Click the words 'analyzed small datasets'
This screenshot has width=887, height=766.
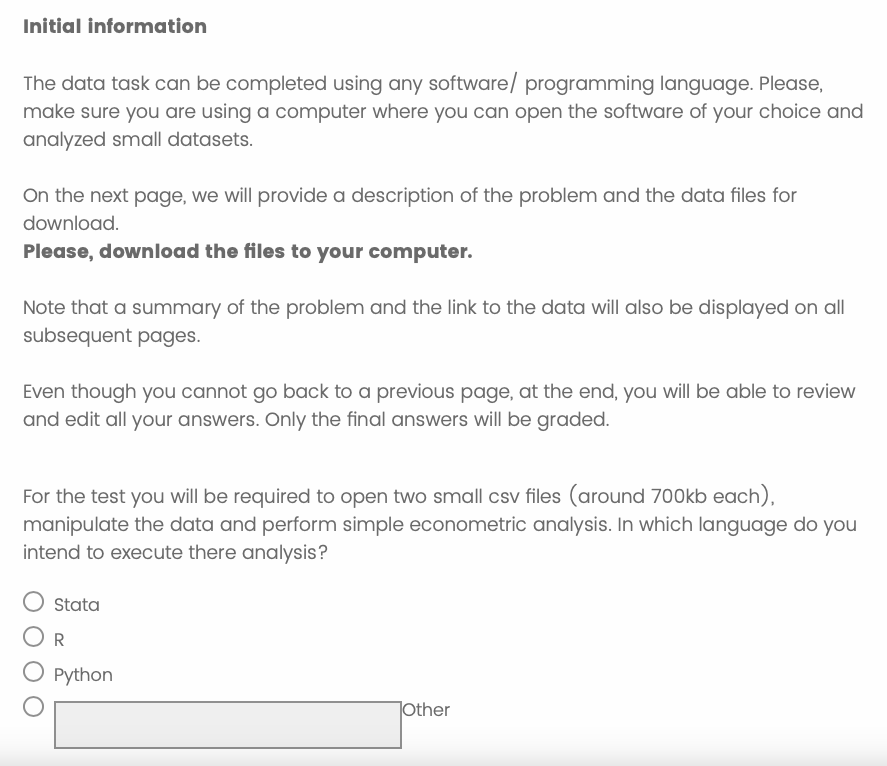pos(136,139)
